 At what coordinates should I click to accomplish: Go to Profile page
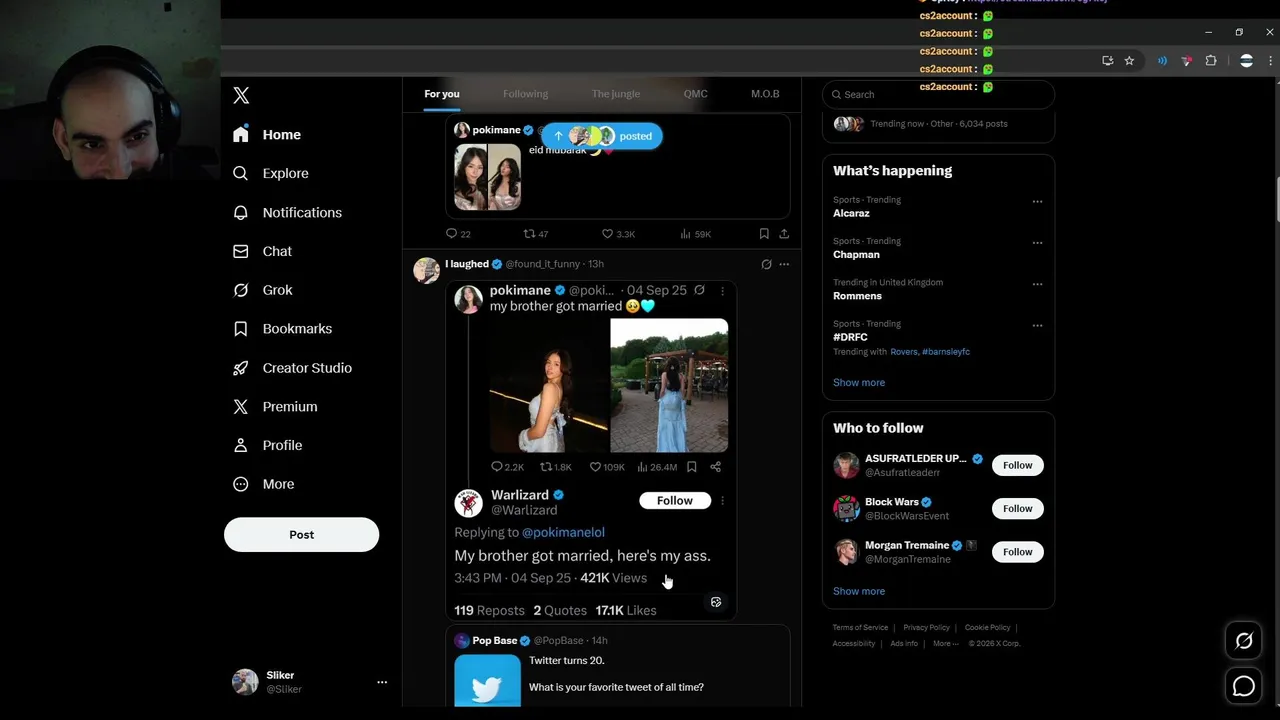point(267,445)
